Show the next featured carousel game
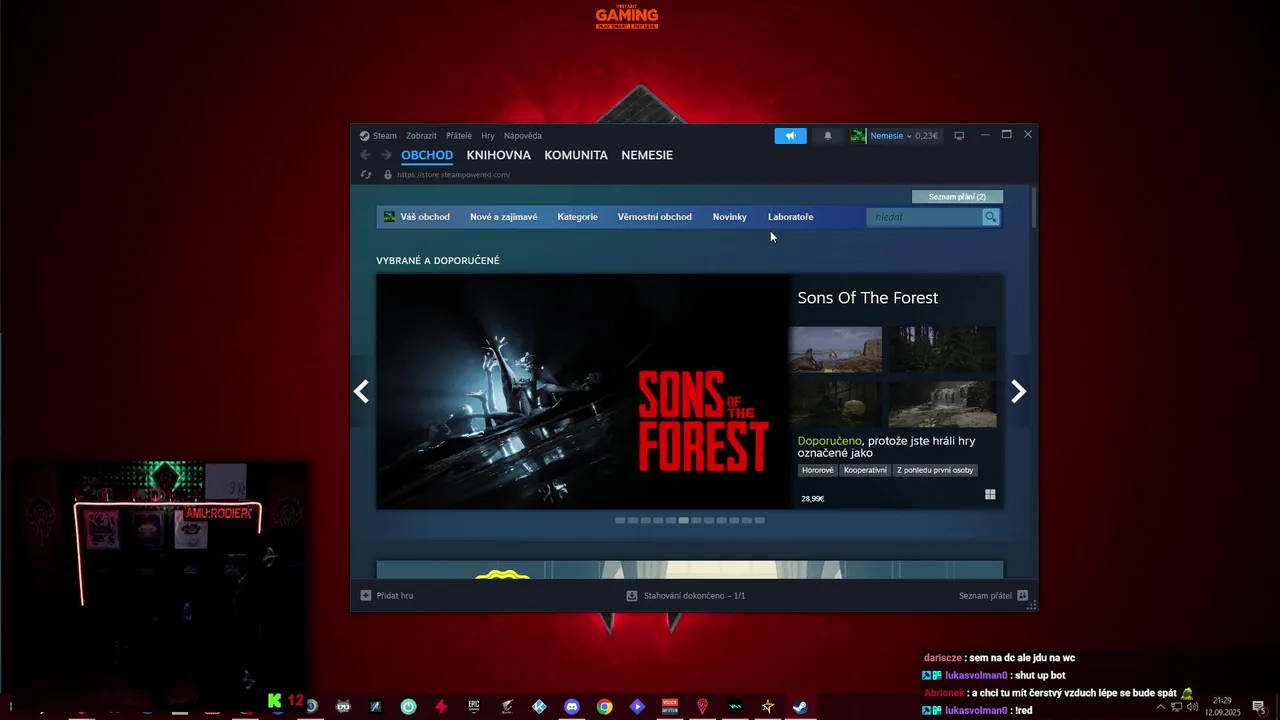 click(1018, 392)
